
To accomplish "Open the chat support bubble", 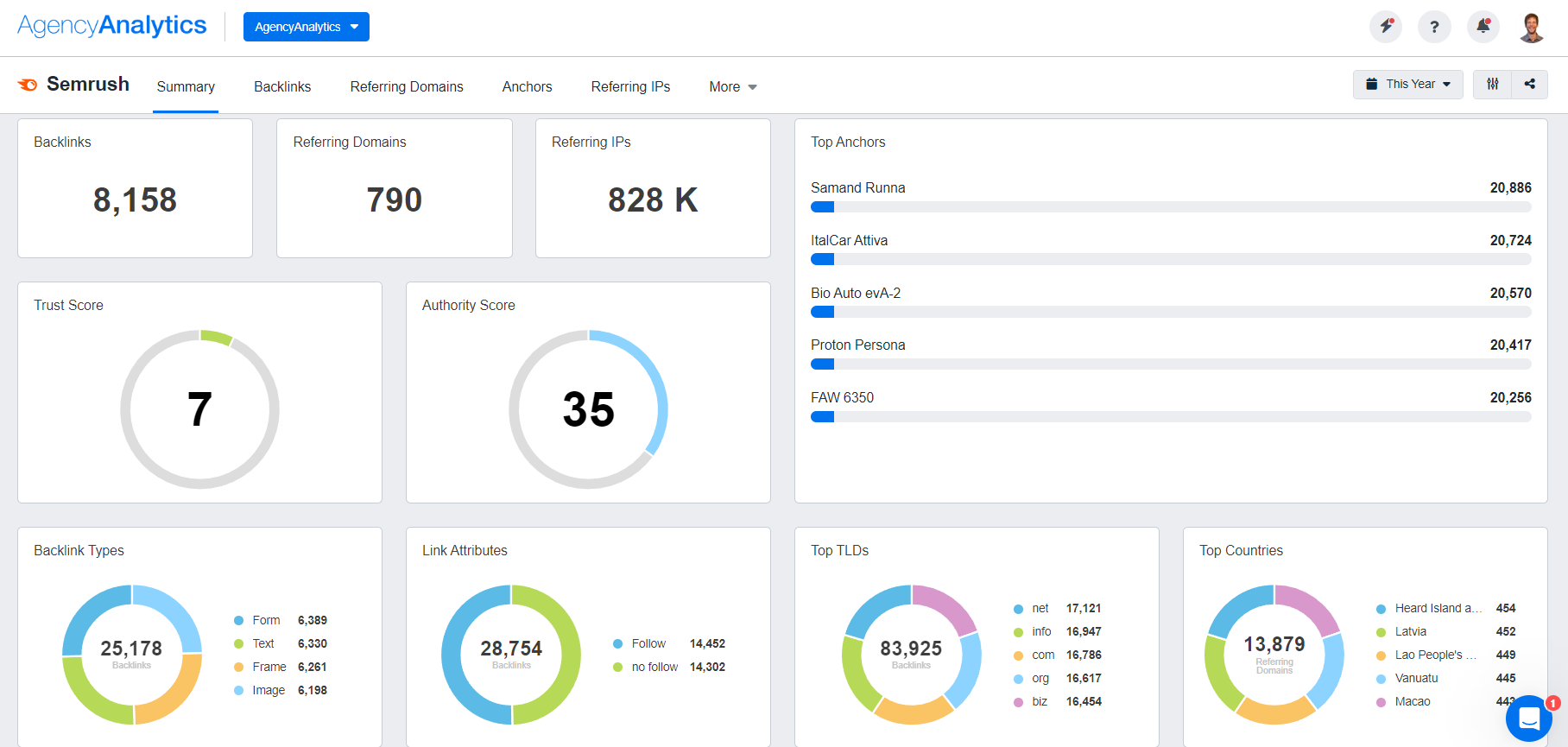I will click(x=1529, y=719).
